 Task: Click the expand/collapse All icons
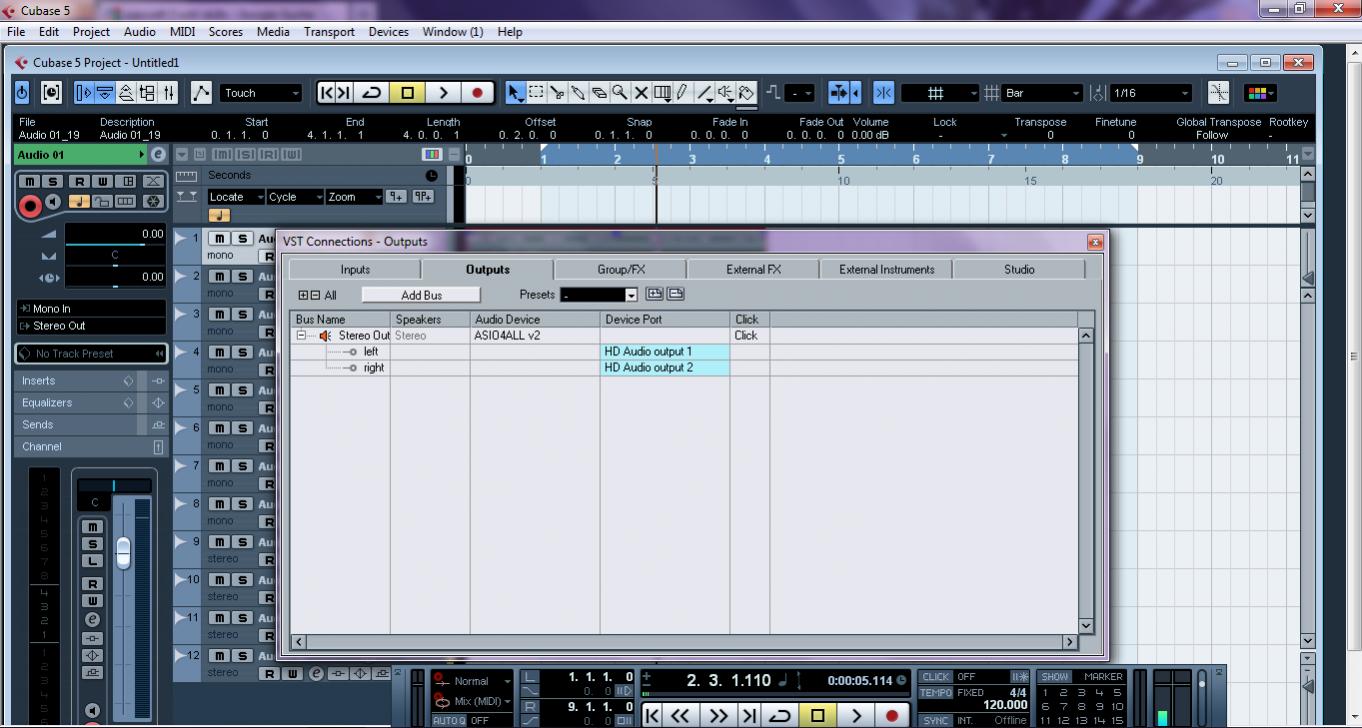[x=309, y=295]
